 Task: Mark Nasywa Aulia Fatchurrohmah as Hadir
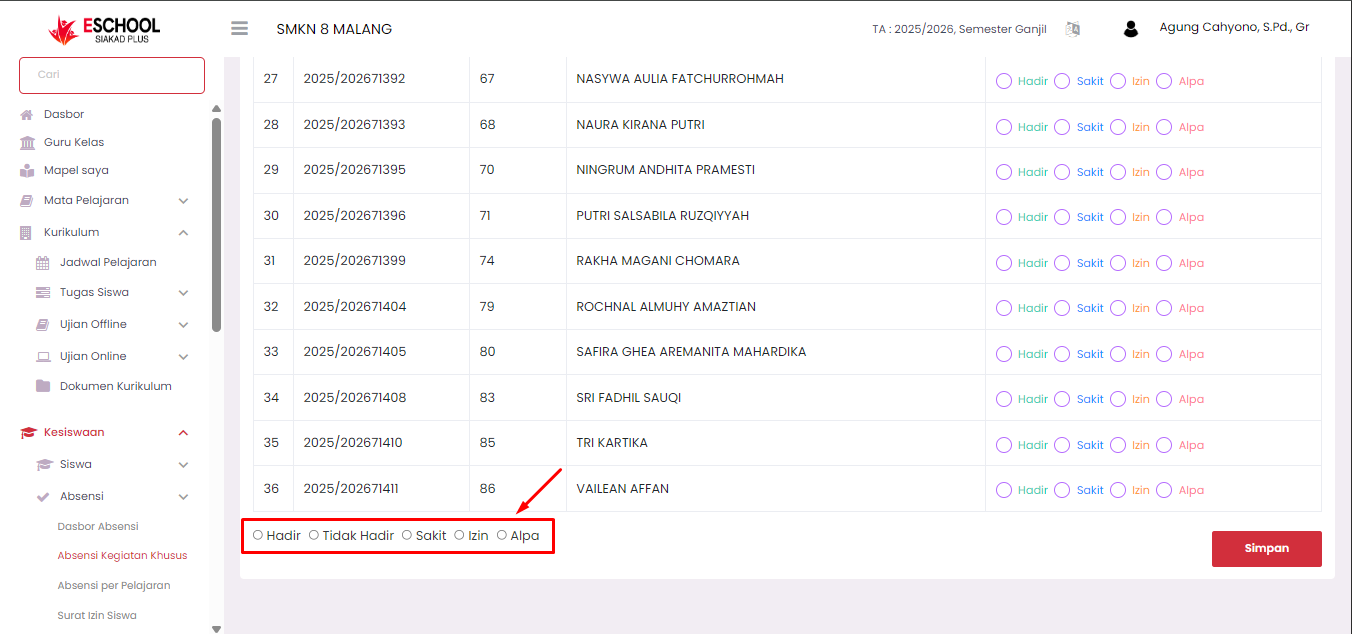pyautogui.click(x=1004, y=81)
